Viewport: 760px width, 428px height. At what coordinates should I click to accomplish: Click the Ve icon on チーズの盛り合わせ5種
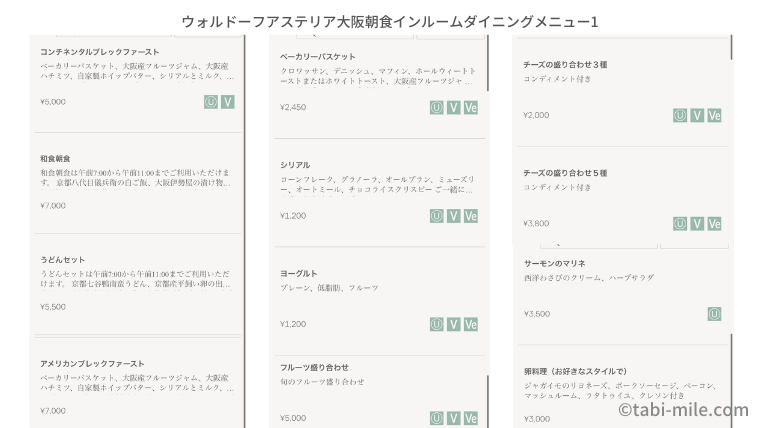(714, 224)
